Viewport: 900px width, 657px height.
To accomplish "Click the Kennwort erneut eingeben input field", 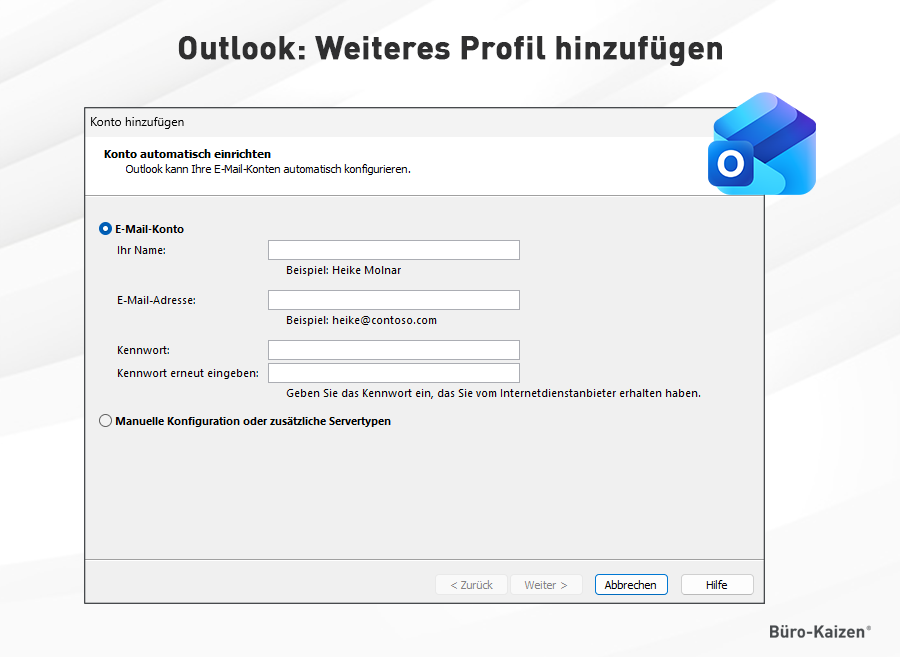I will [393, 373].
